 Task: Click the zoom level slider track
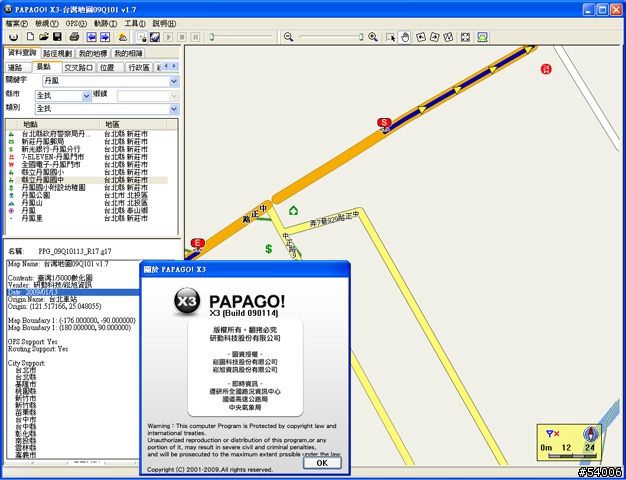[x=331, y=37]
